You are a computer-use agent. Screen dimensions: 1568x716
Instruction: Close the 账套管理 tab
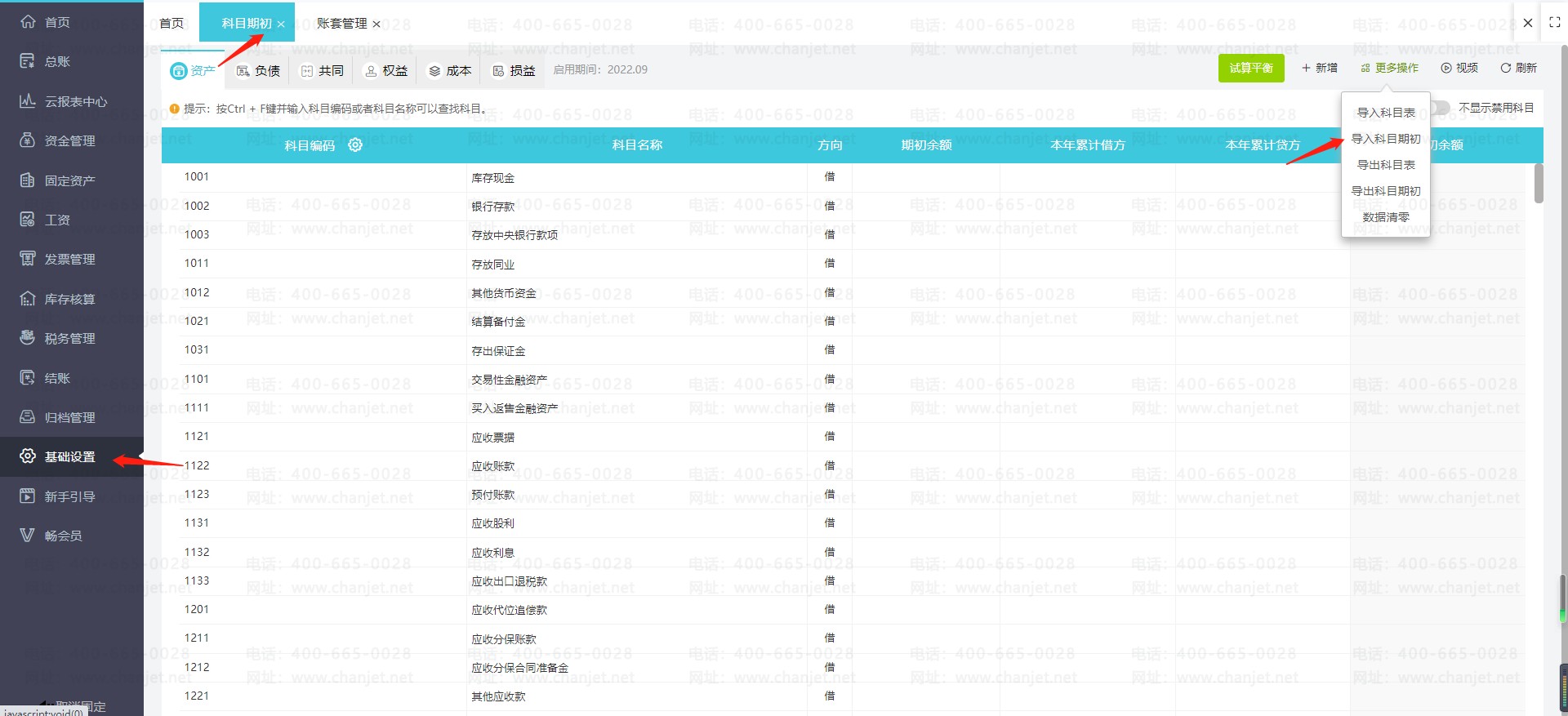[376, 24]
